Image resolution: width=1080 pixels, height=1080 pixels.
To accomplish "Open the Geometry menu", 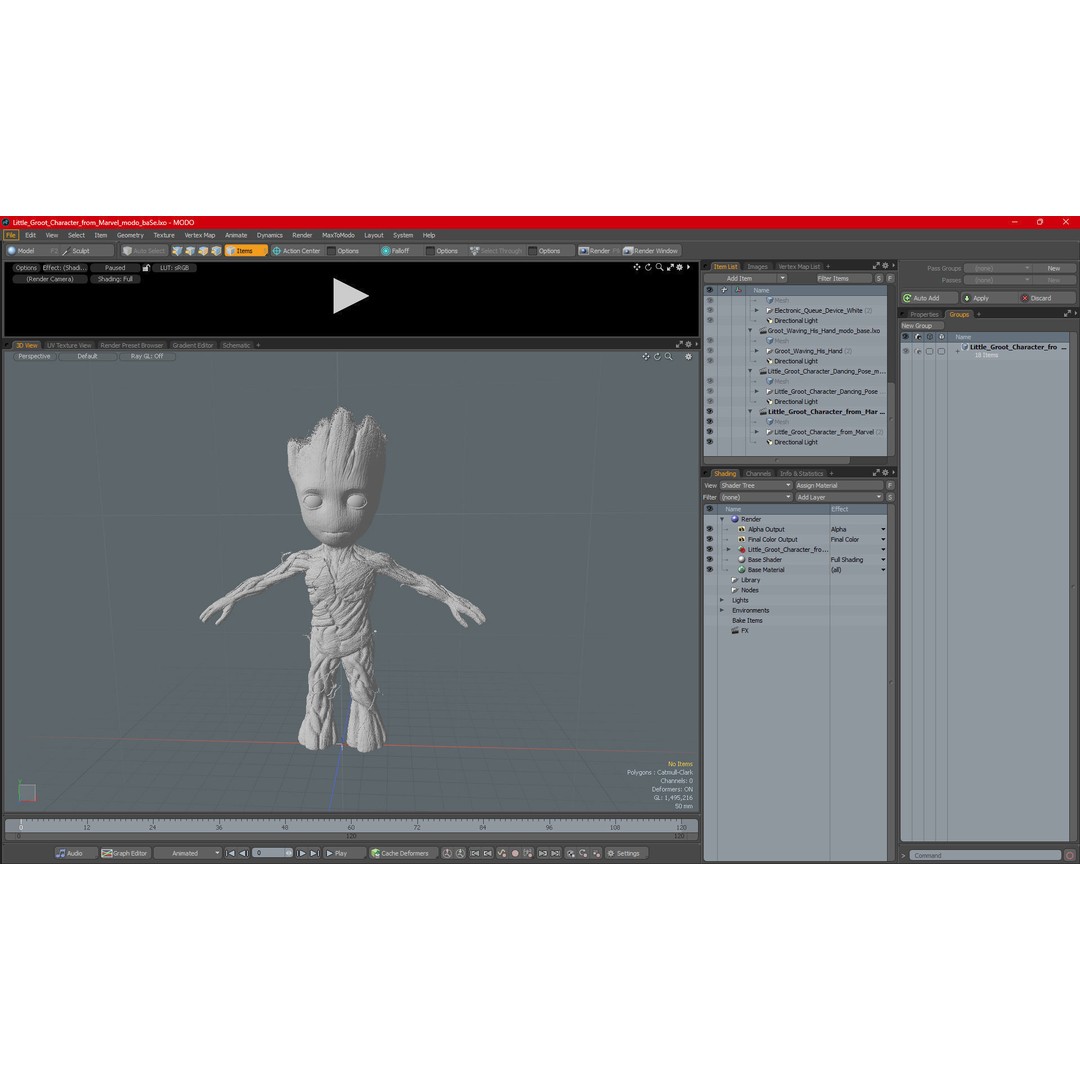I will pyautogui.click(x=130, y=236).
